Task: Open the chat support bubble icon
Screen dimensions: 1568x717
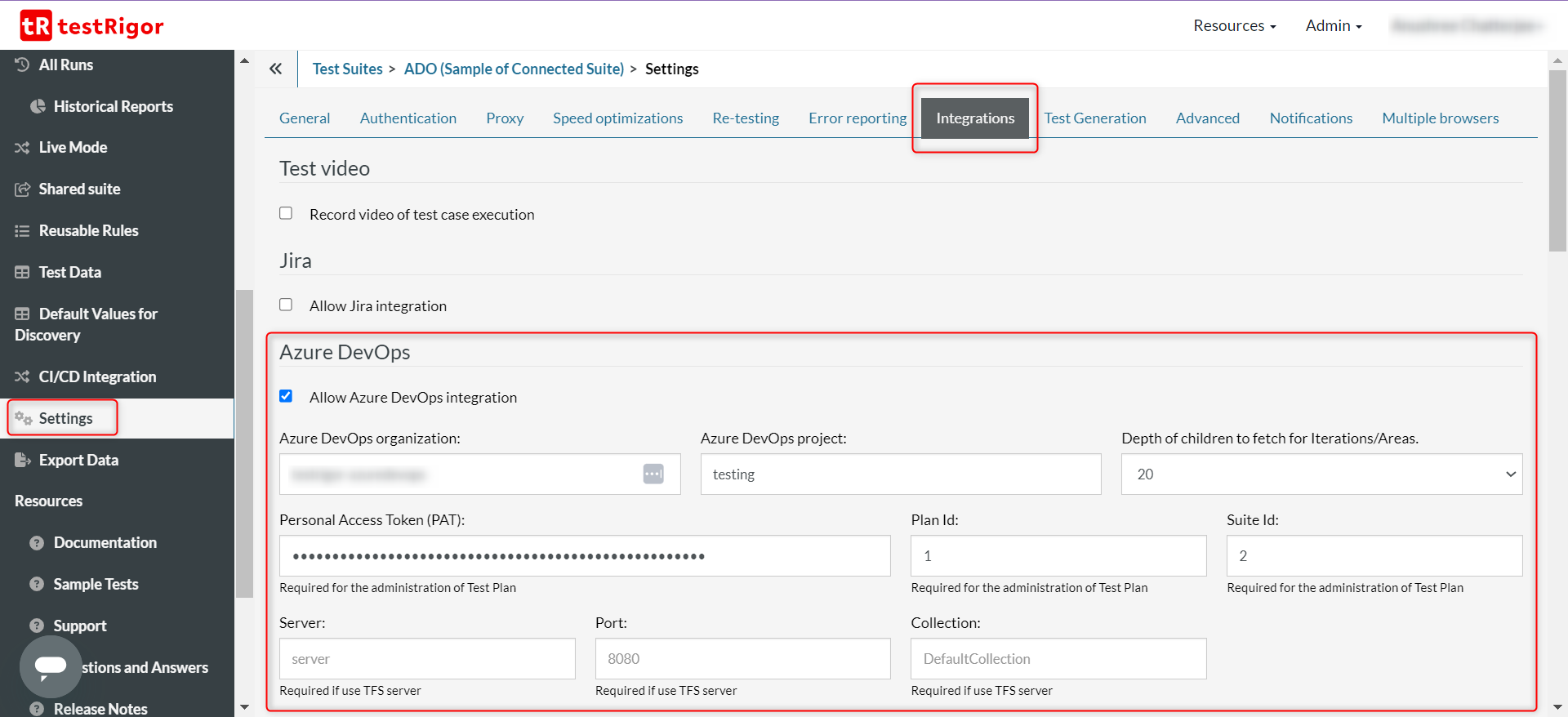Action: point(51,666)
